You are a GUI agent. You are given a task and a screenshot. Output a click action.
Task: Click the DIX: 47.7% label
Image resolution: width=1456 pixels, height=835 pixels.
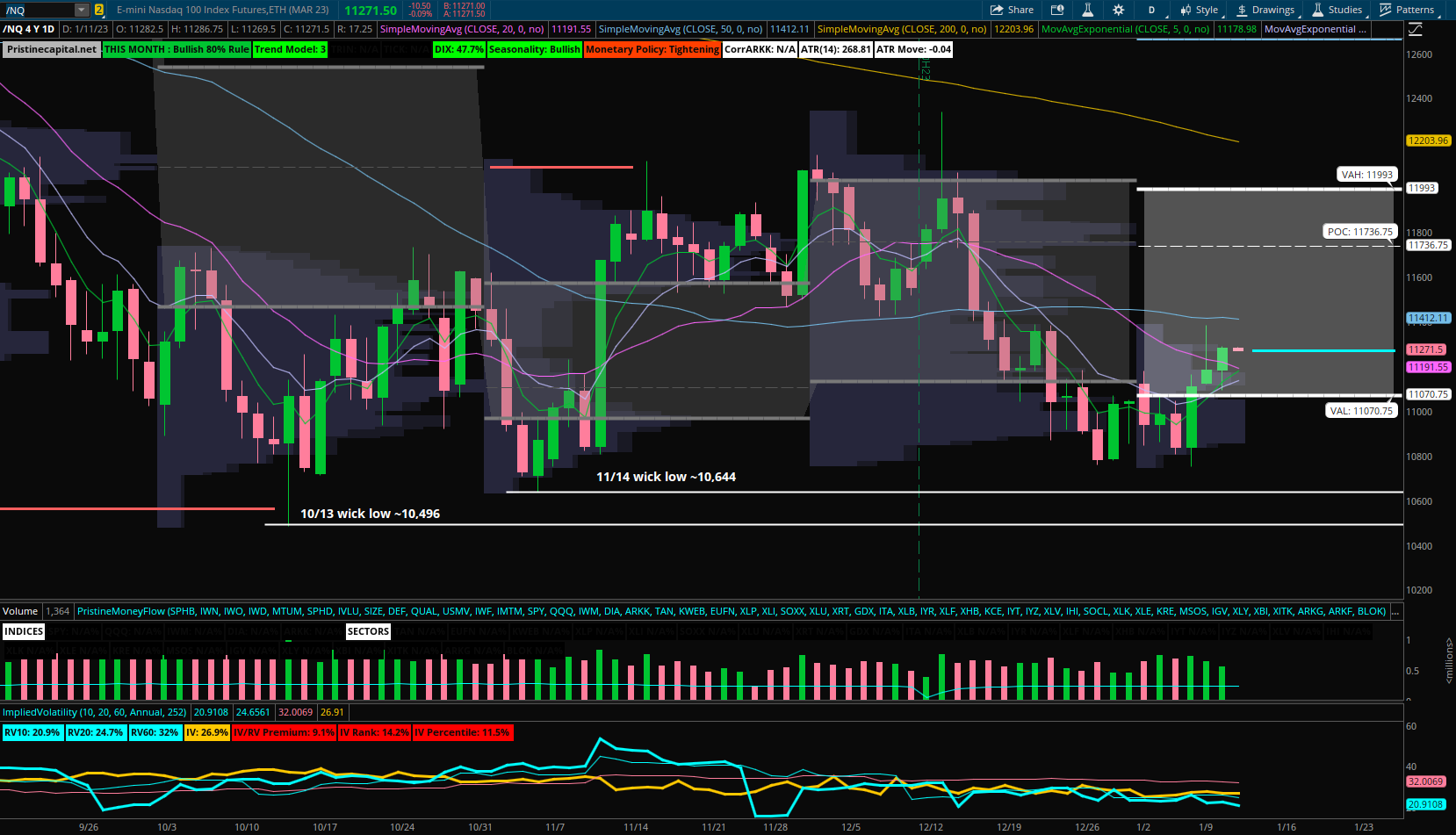459,49
